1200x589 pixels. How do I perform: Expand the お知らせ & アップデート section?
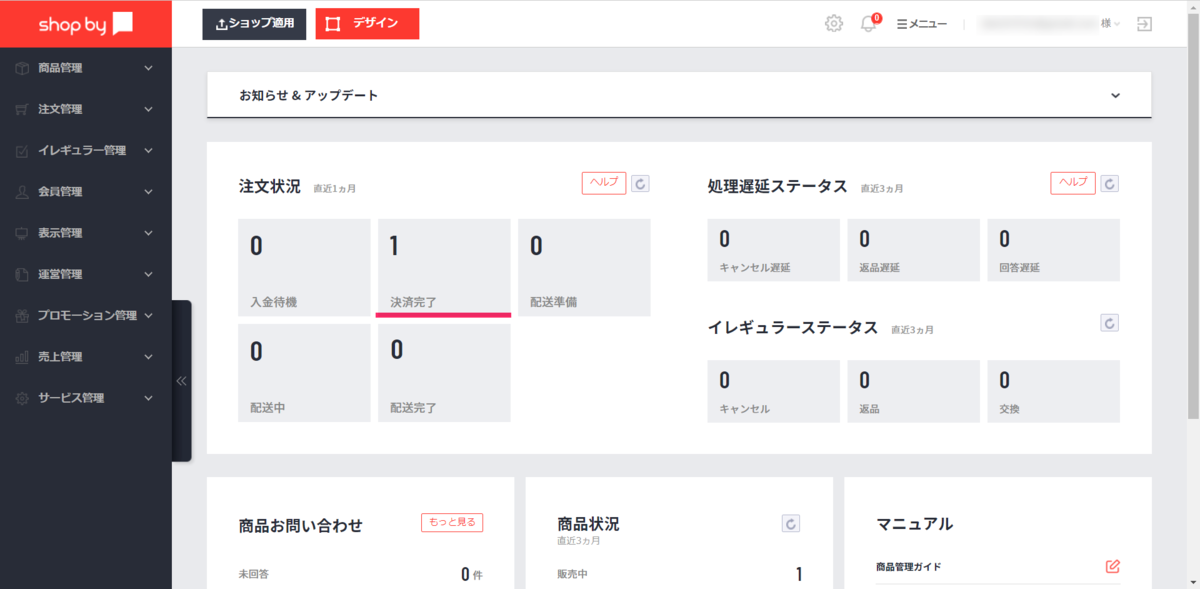tap(1116, 96)
